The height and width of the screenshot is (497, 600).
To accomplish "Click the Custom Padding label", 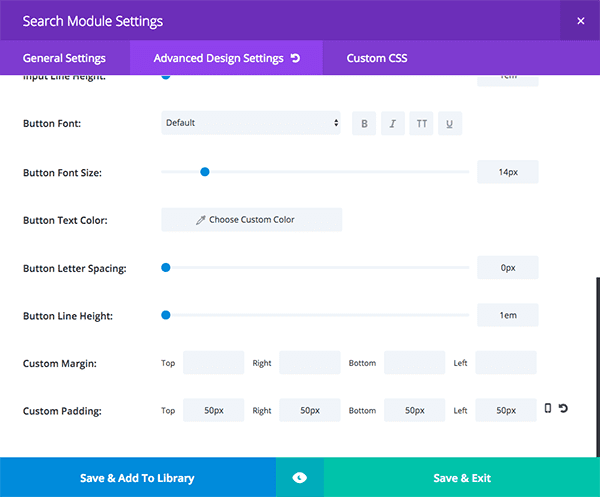I will coord(62,411).
